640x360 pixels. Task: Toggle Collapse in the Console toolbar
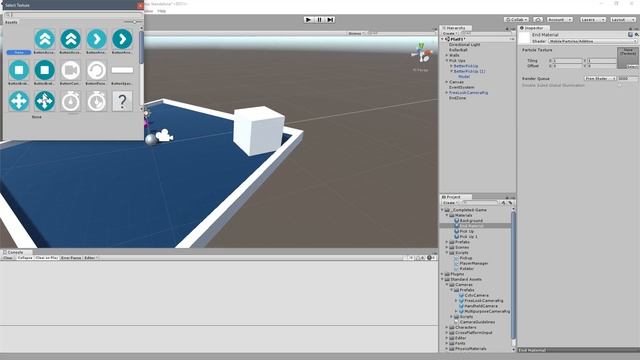click(x=25, y=258)
